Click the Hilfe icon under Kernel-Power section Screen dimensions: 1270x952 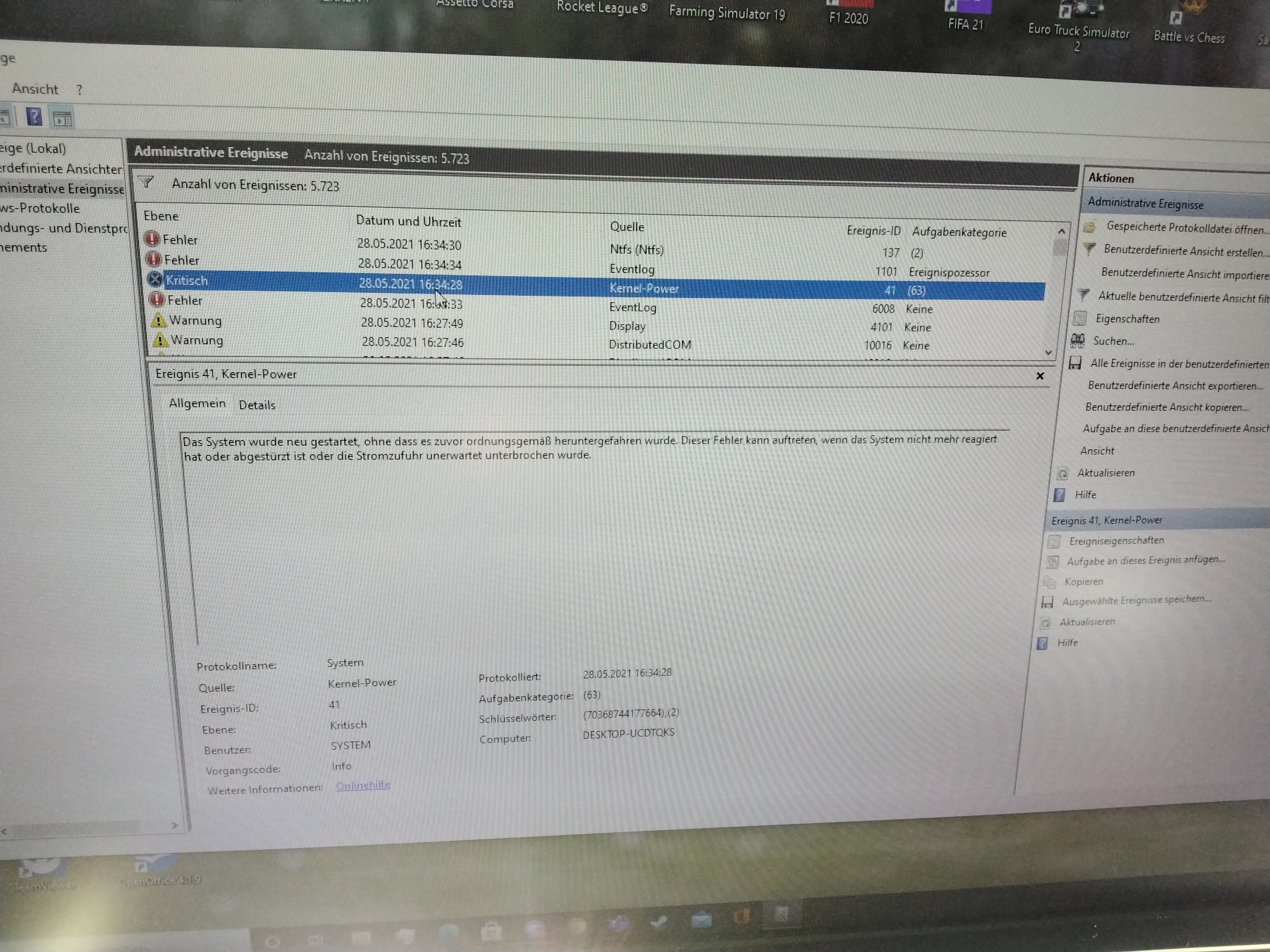pyautogui.click(x=1042, y=643)
